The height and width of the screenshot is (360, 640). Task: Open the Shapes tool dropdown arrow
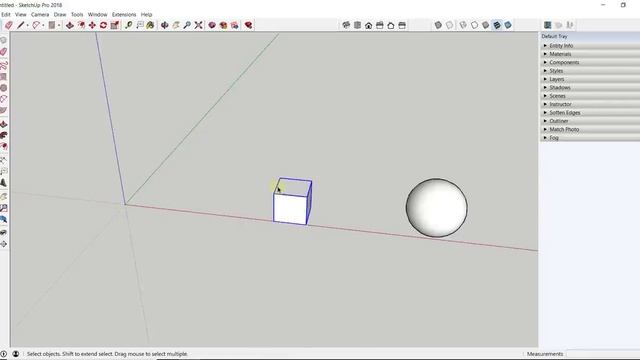pos(59,25)
